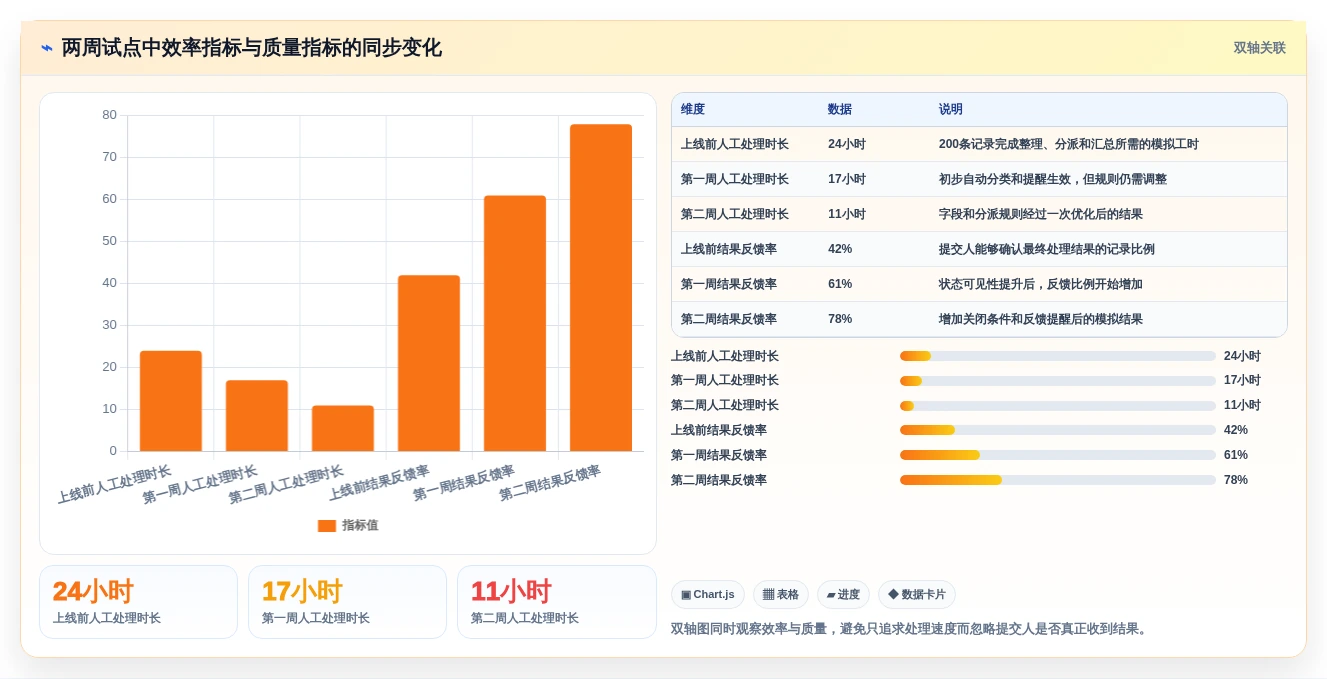1327x679 pixels.
Task: Click description 字段和分派规则经过一次优化后的结果
Action: (1041, 214)
